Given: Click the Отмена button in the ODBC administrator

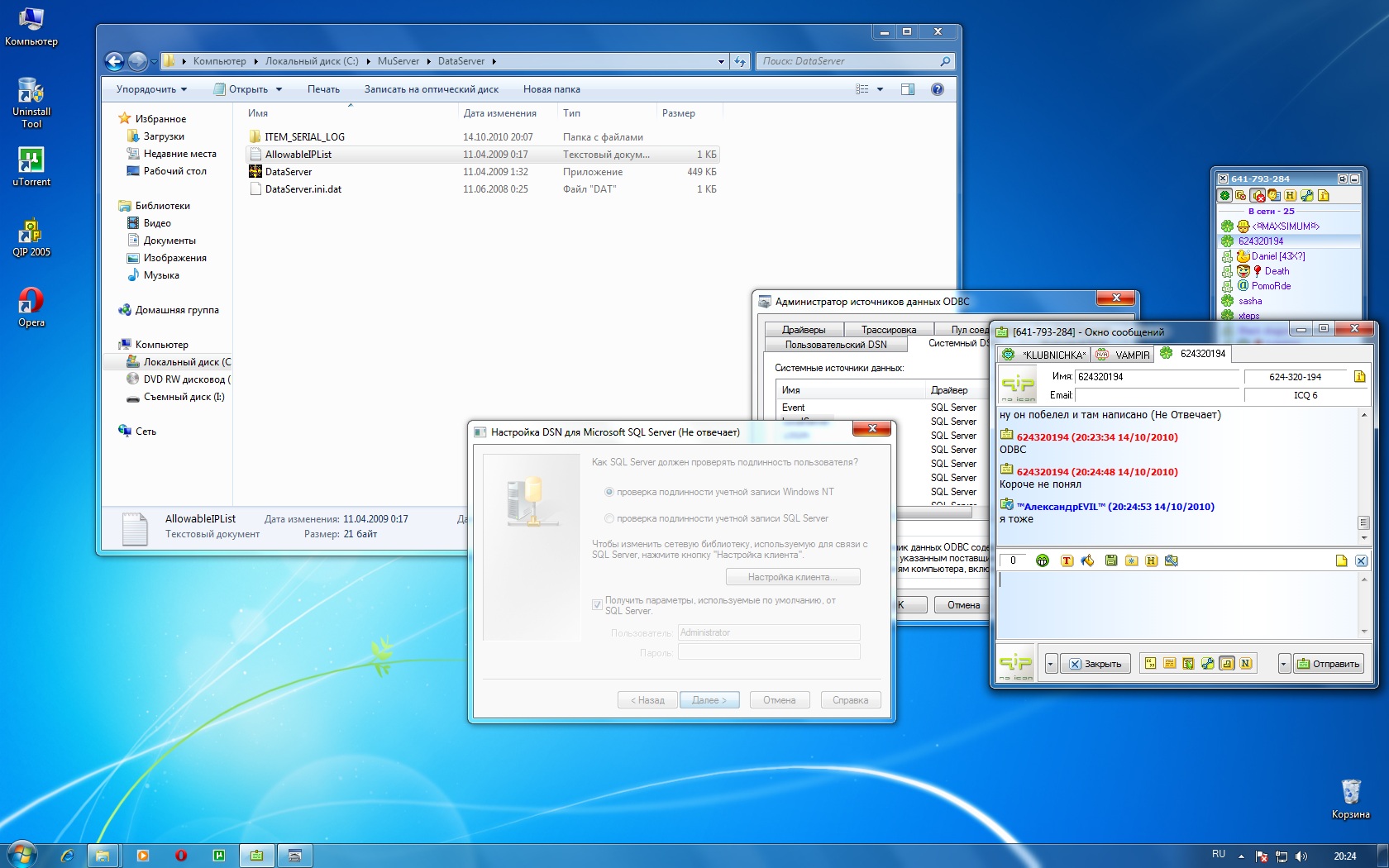Looking at the screenshot, I should point(962,605).
